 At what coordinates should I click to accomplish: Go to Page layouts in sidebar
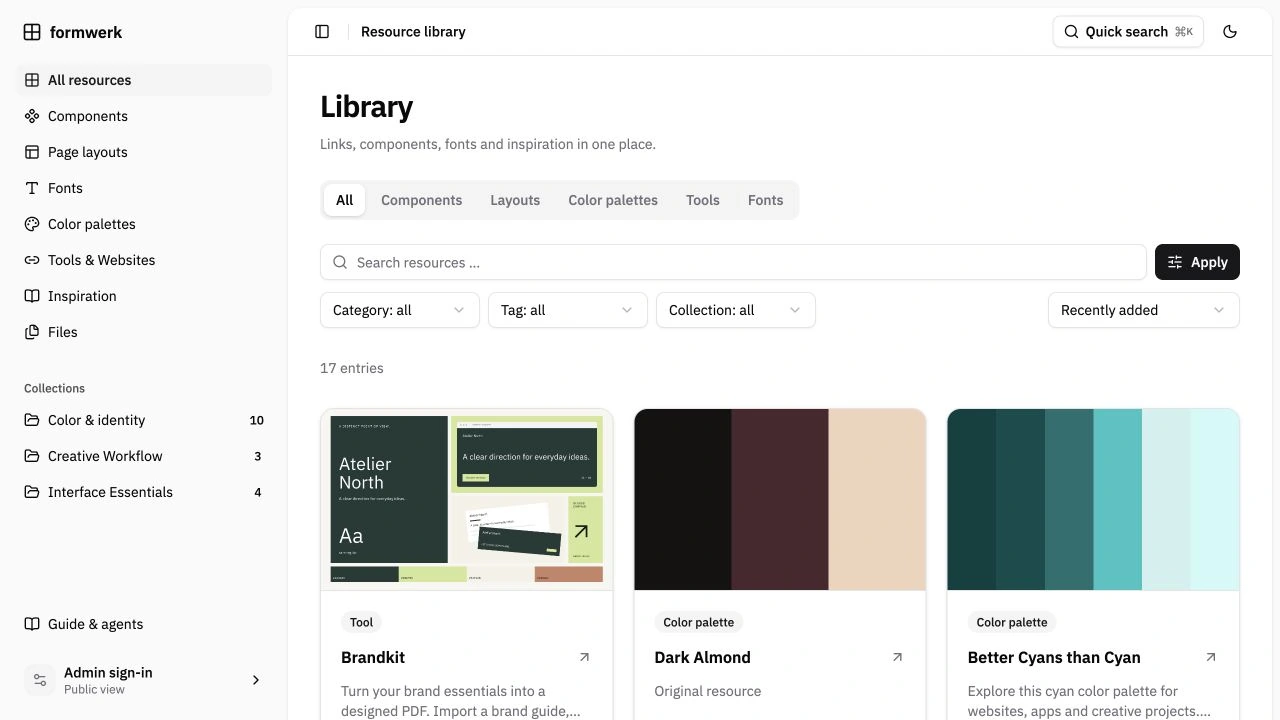(144, 152)
